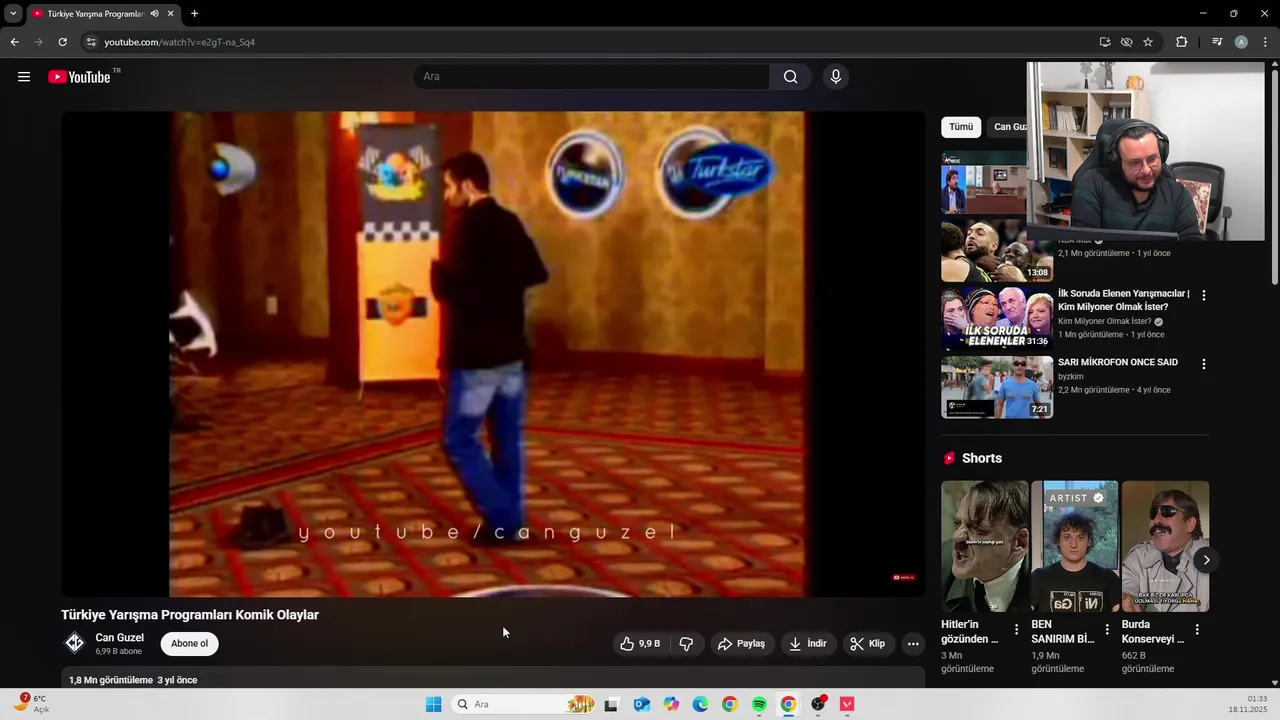Open BEN SANIRIM short with ARTIST badge
Screen dimensions: 1280x720
pyautogui.click(x=1075, y=546)
